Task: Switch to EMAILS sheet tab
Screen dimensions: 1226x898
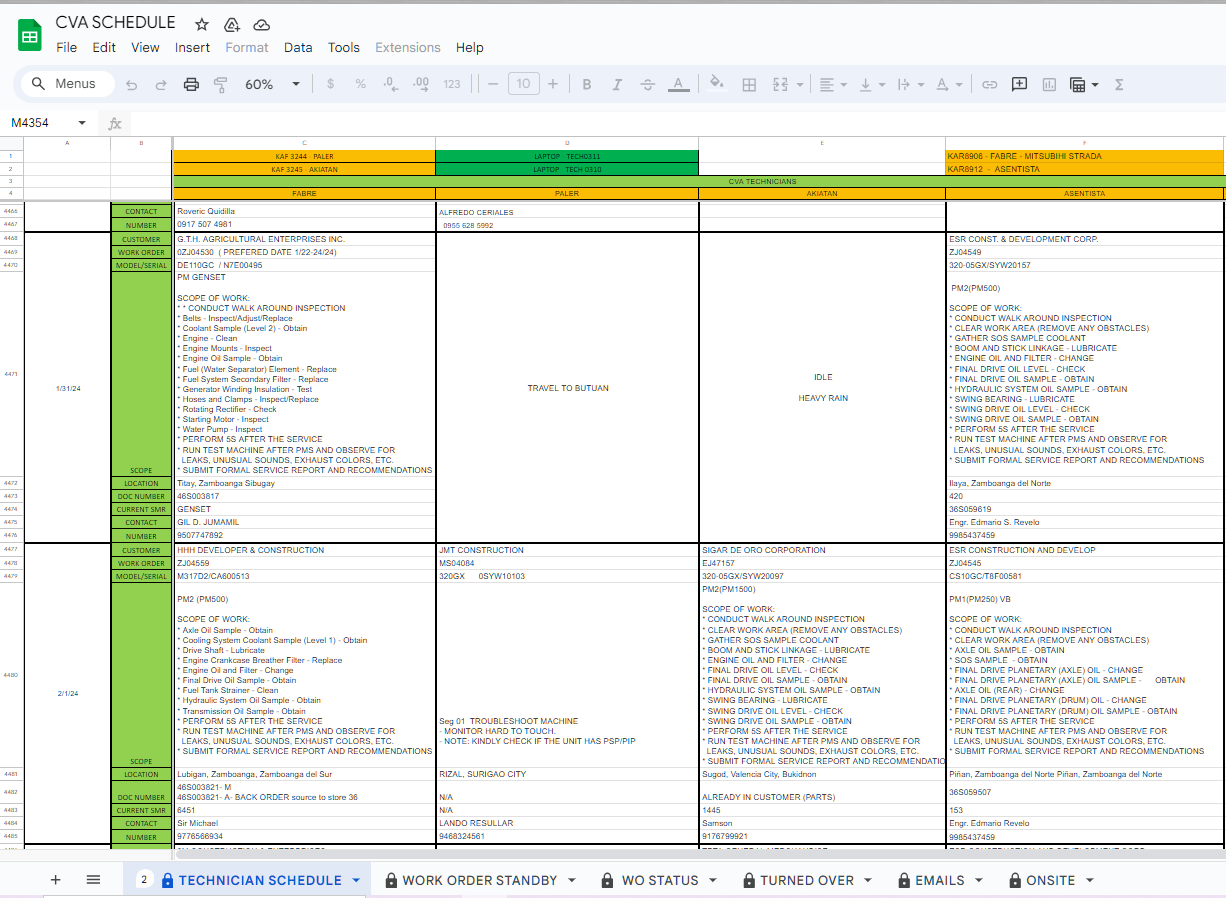Action: coord(940,880)
